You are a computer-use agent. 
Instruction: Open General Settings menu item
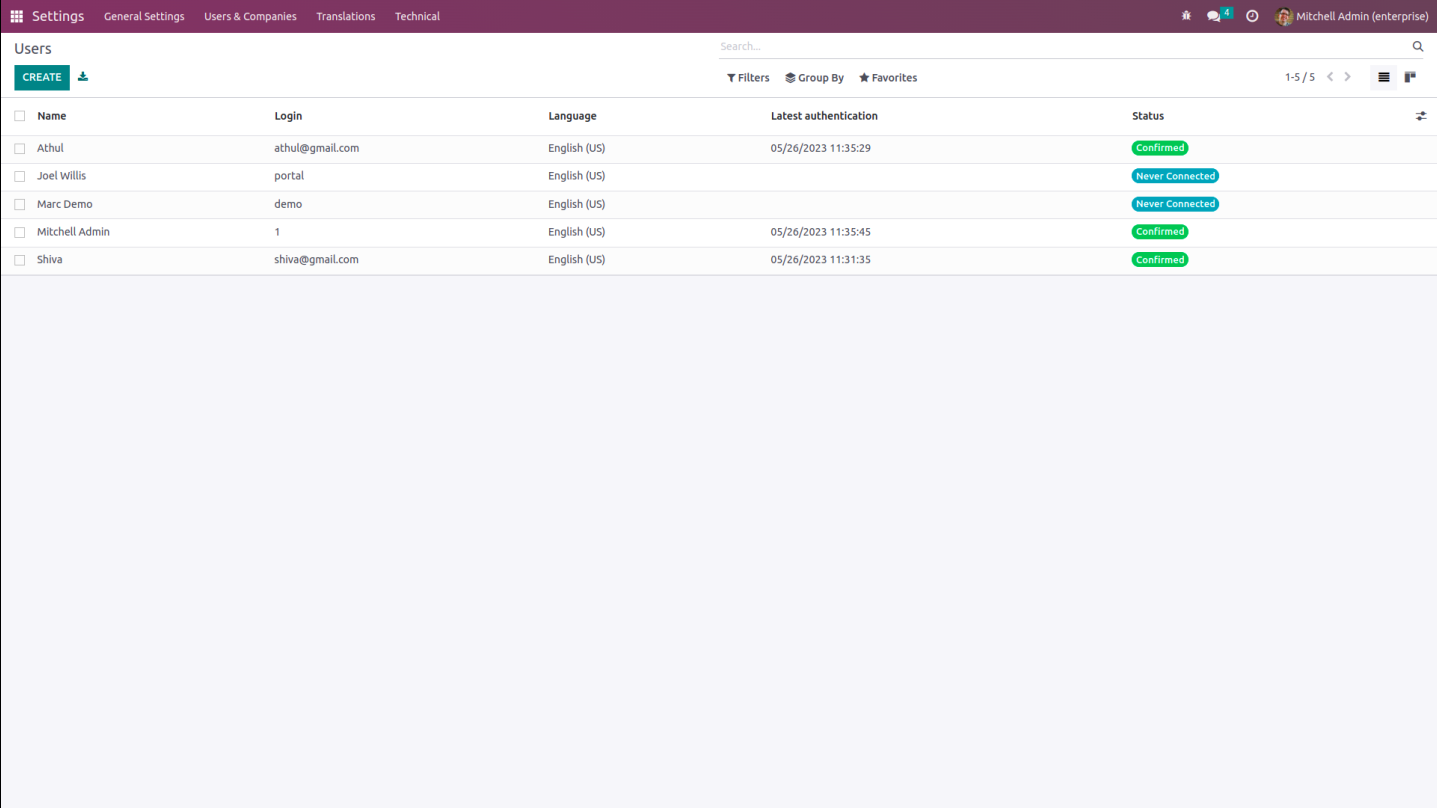(144, 16)
